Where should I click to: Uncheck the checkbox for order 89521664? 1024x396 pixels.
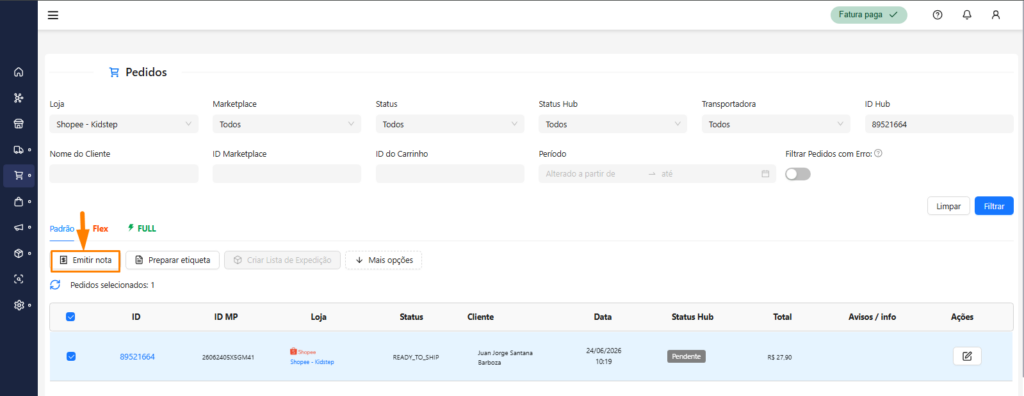[x=71, y=356]
